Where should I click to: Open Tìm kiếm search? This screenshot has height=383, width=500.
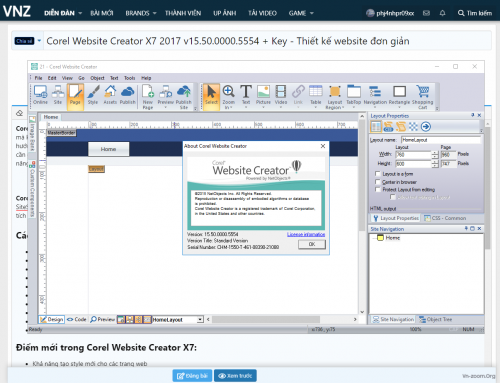[475, 13]
